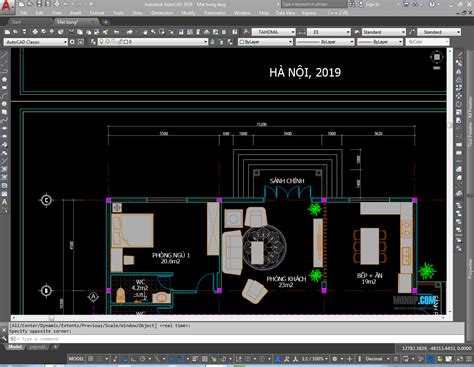
Task: Select the Multiline Text A tool
Action: coord(4,202)
